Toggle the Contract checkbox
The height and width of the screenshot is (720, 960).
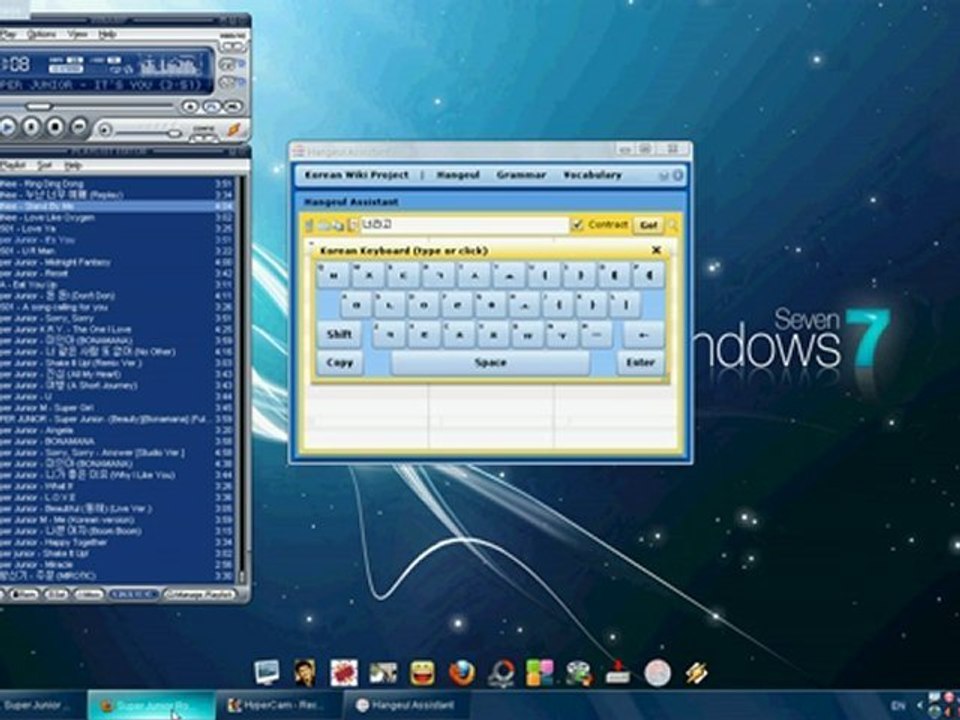(x=577, y=225)
